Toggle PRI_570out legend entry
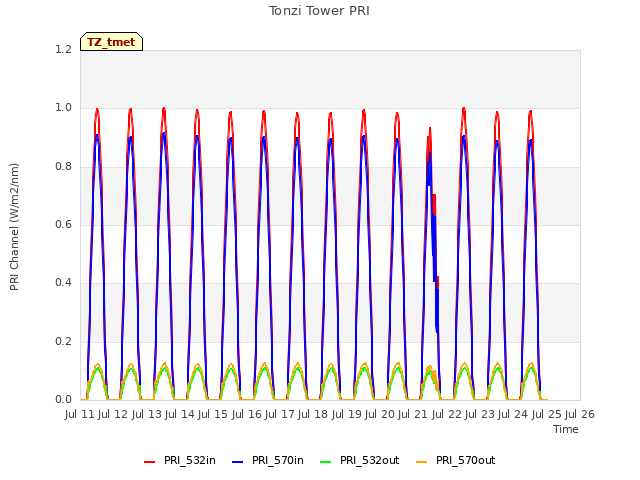Image resolution: width=640 pixels, height=480 pixels. click(456, 461)
